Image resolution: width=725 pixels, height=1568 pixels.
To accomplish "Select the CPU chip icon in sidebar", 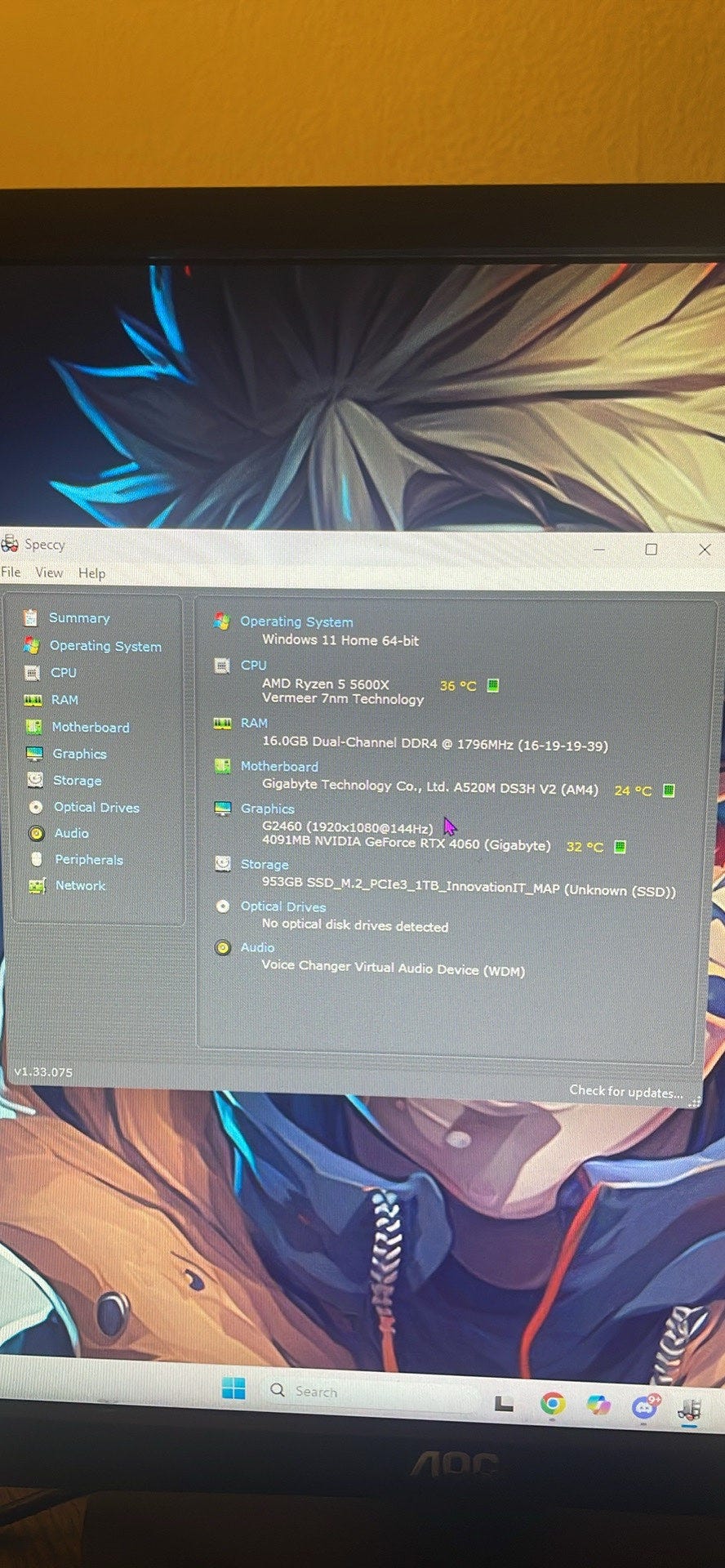I will coord(32,673).
